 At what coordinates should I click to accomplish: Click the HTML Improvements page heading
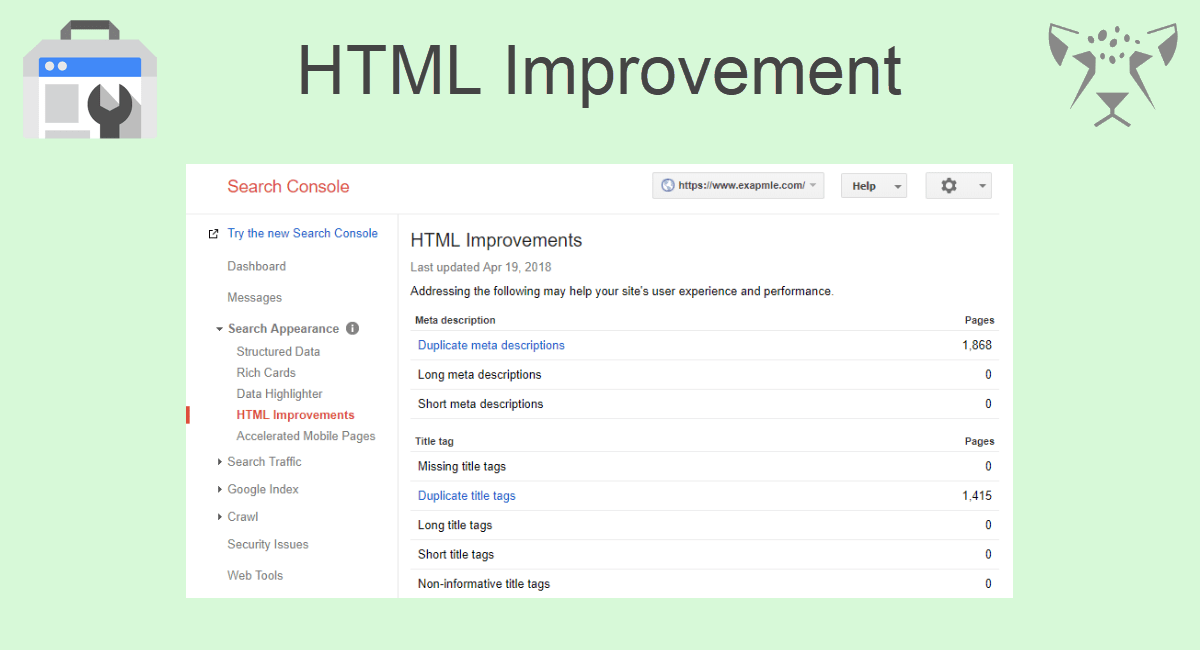(496, 240)
